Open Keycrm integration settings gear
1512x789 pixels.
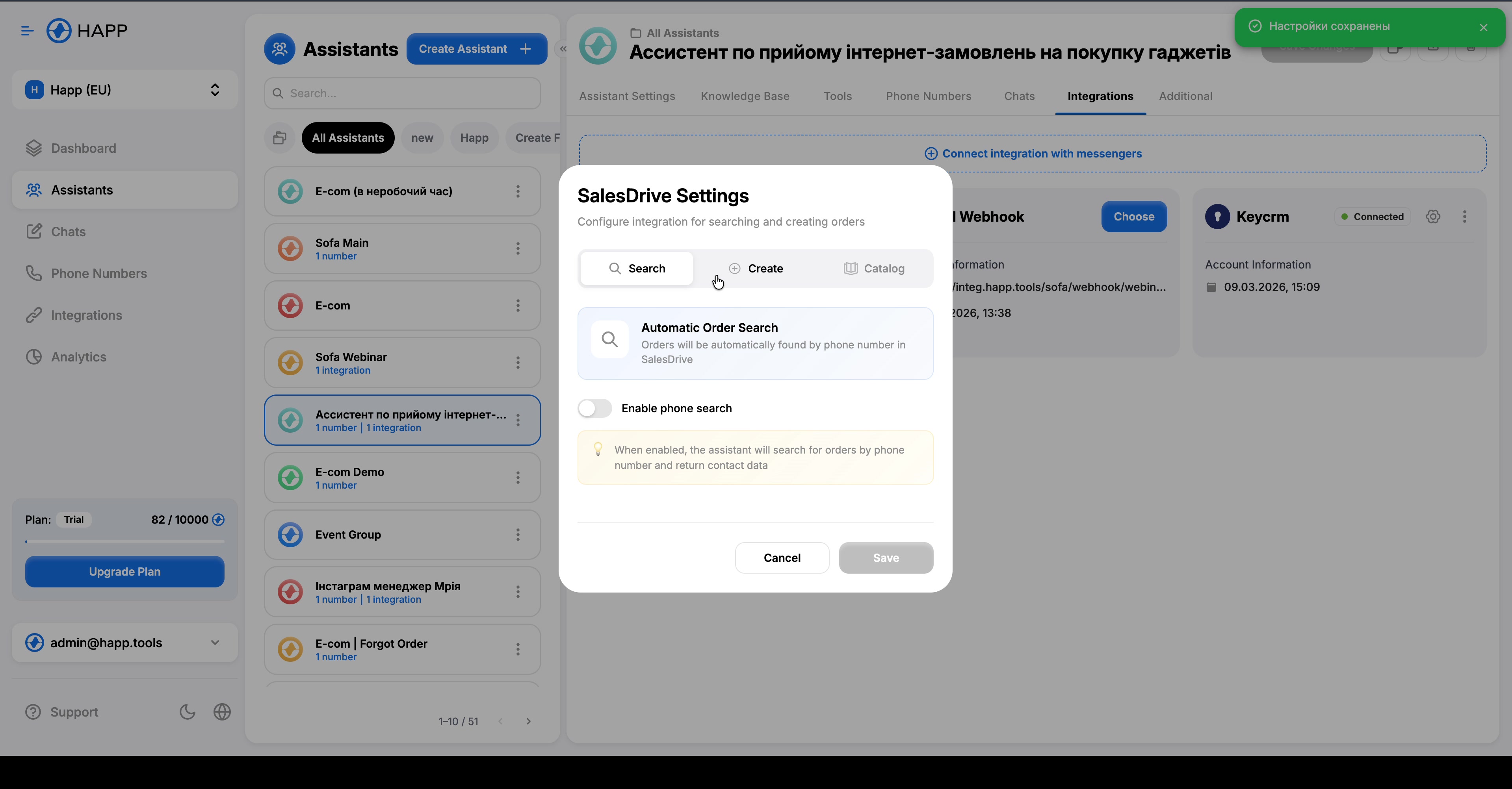pos(1433,217)
